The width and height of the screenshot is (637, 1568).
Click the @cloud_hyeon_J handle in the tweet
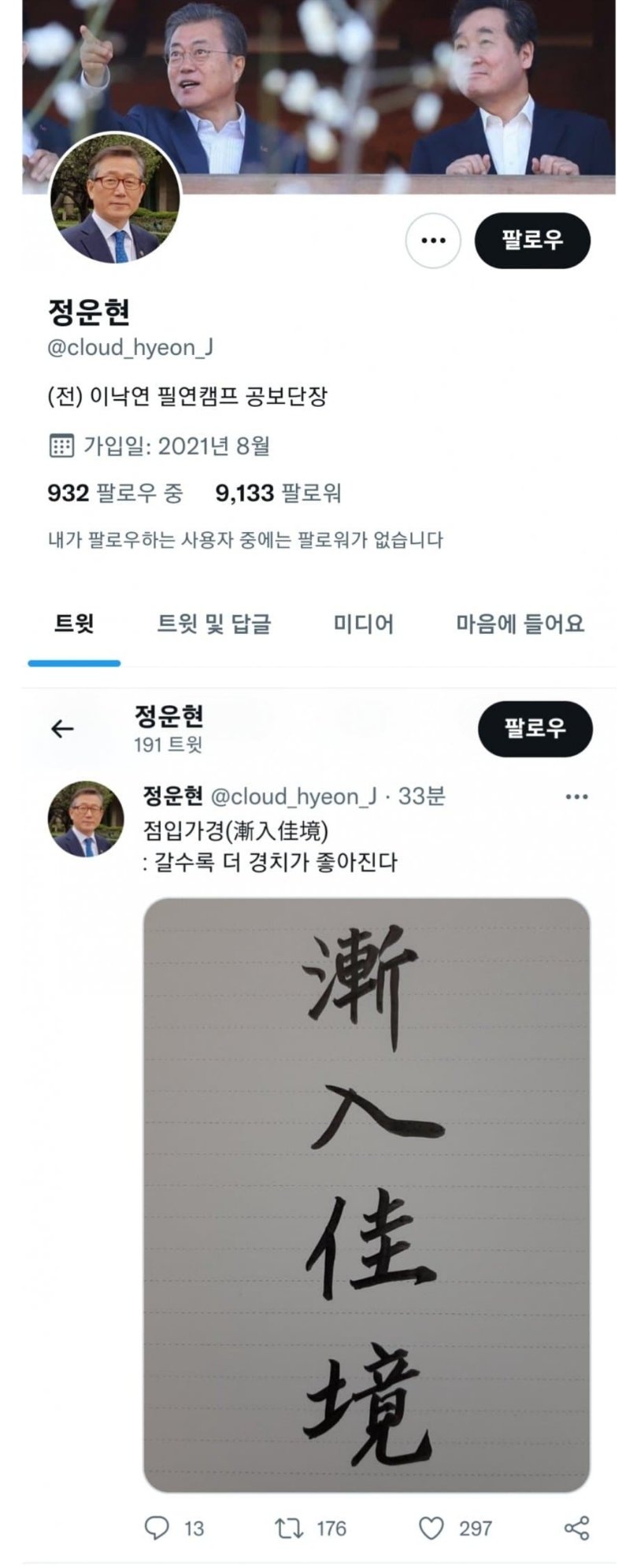(294, 797)
